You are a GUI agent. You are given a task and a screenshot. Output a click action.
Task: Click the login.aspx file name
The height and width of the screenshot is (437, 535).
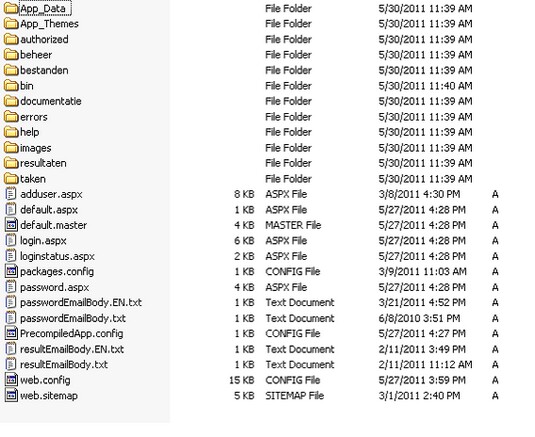click(43, 241)
